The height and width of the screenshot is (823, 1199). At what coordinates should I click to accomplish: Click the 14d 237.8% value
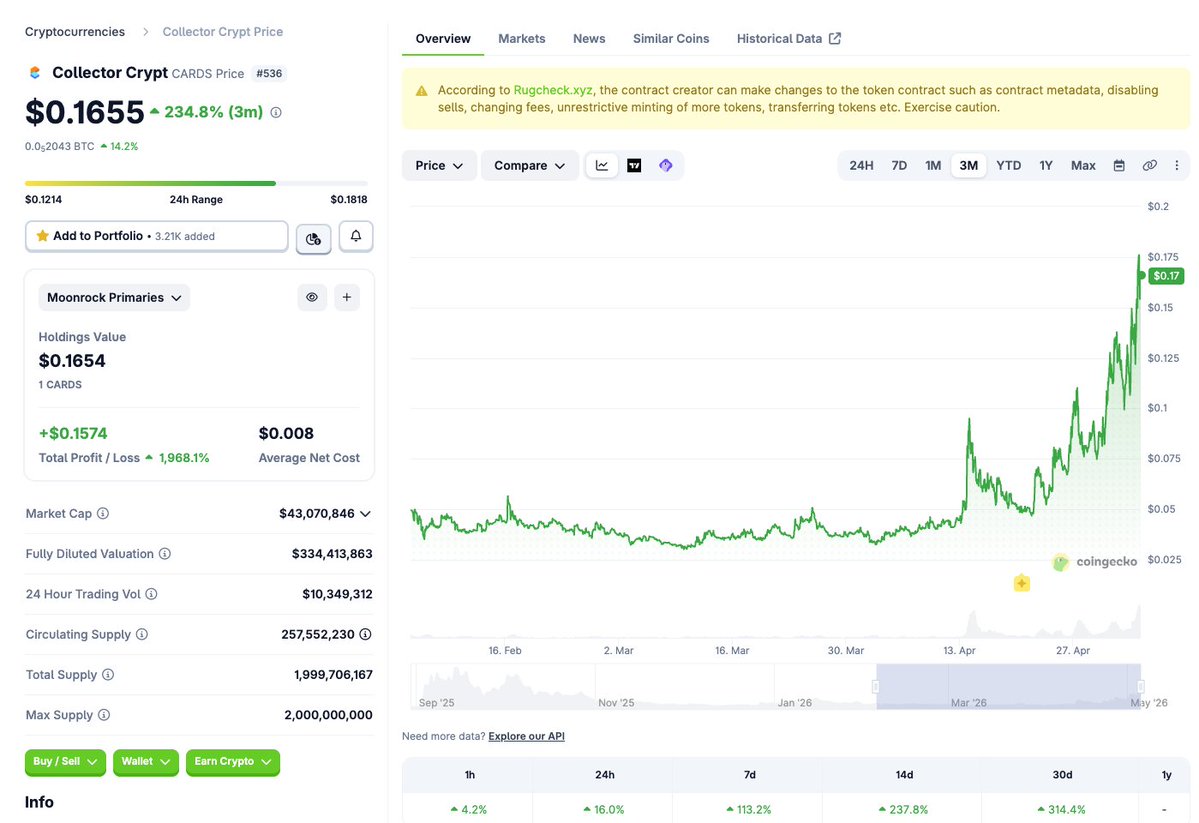(x=904, y=809)
